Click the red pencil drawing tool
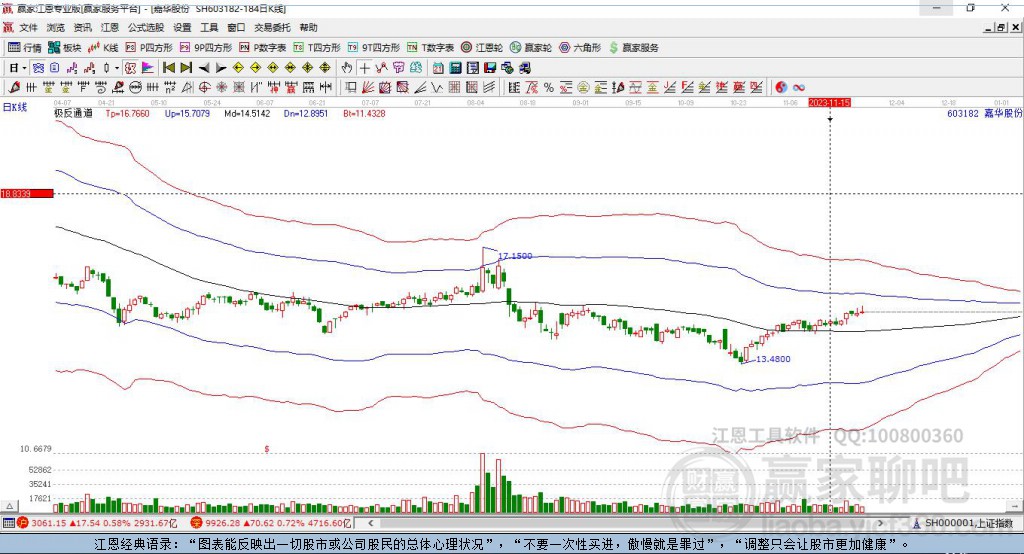Screen dimensions: 1024x554 coord(14,88)
